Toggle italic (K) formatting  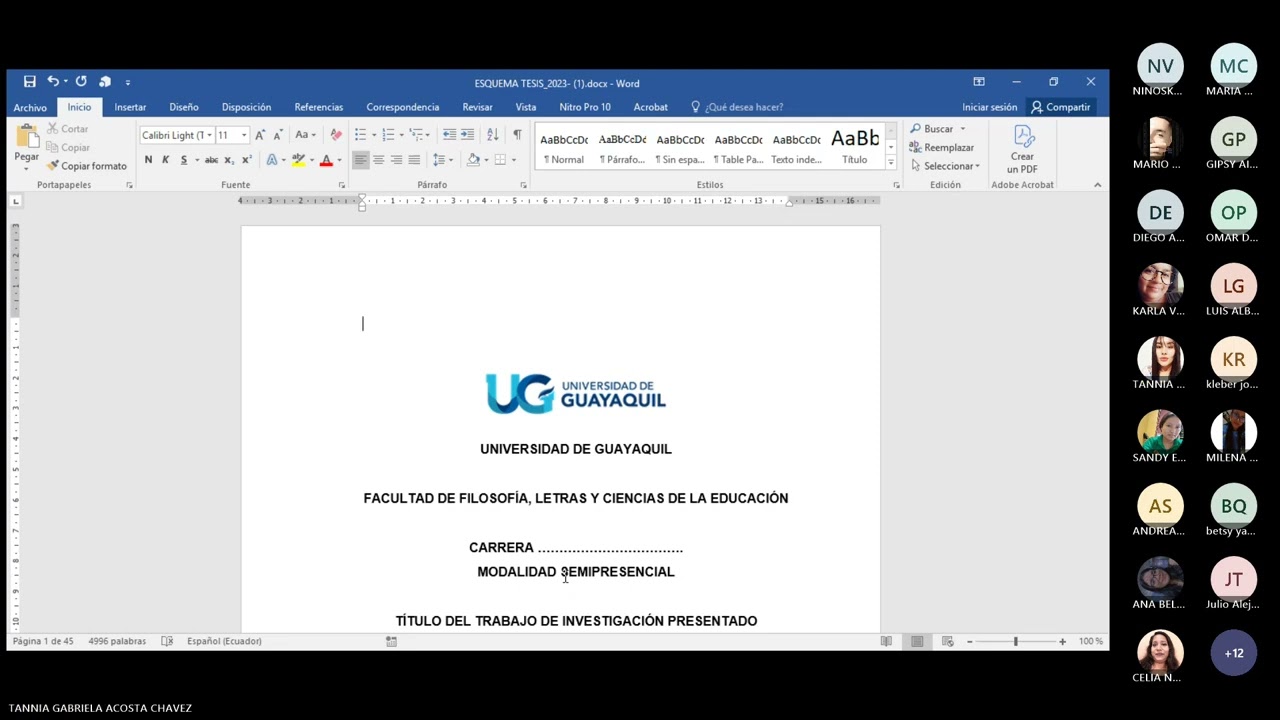click(x=165, y=160)
